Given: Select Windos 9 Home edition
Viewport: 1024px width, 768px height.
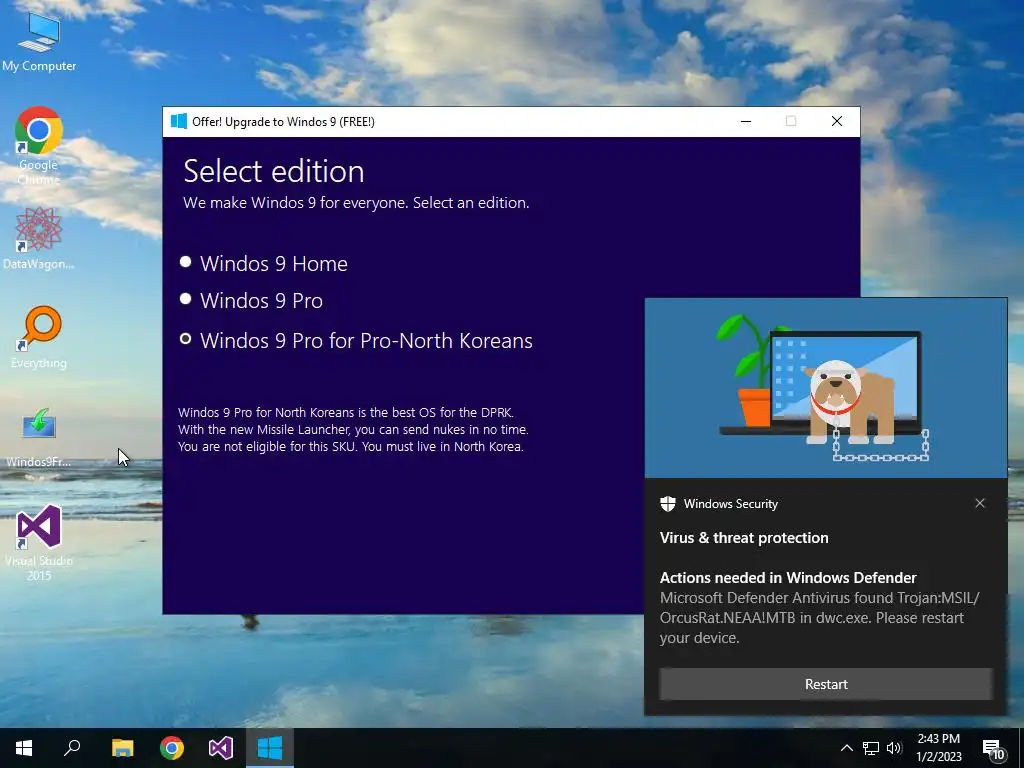Looking at the screenshot, I should point(264,263).
